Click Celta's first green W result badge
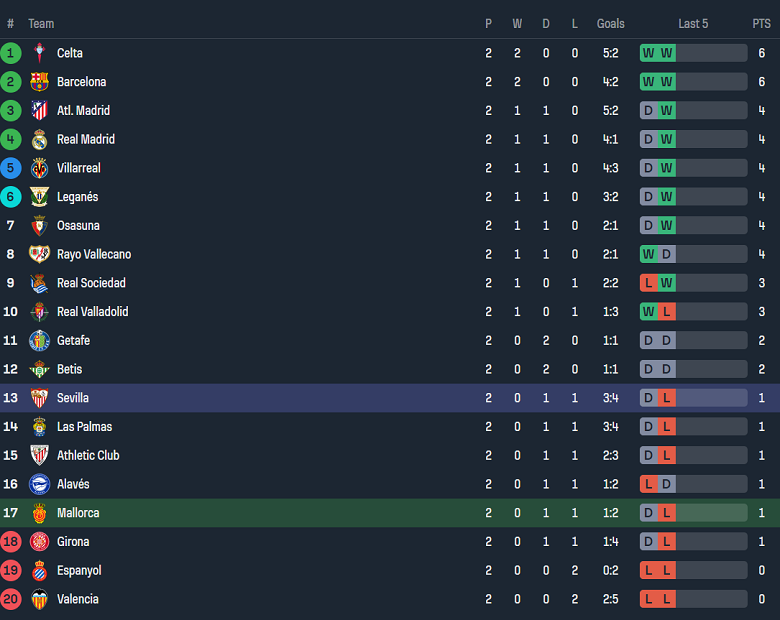 pyautogui.click(x=649, y=53)
